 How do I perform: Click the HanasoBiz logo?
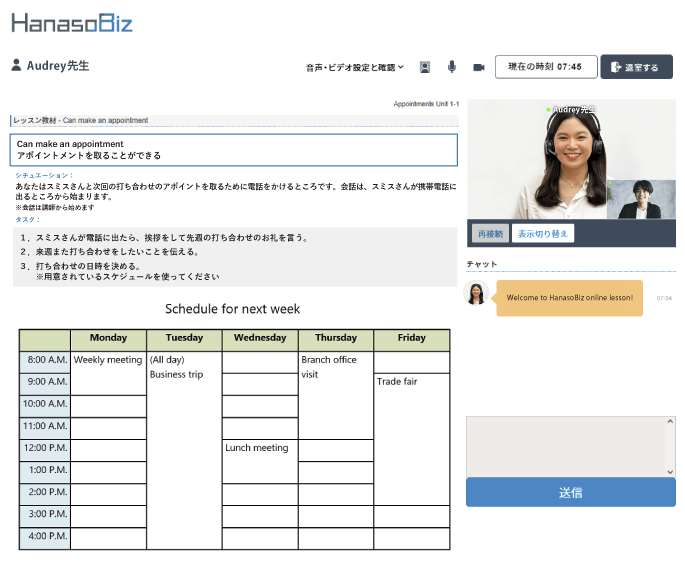pos(72,23)
